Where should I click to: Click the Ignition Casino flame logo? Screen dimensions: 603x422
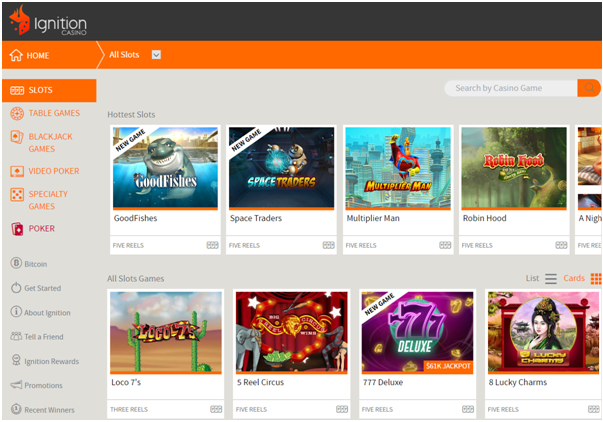pyautogui.click(x=19, y=20)
